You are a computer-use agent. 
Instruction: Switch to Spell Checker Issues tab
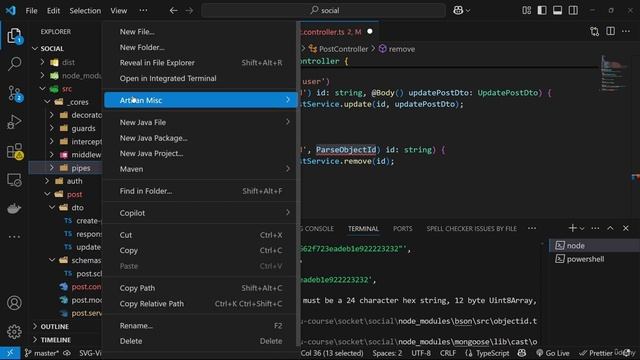[x=471, y=229]
